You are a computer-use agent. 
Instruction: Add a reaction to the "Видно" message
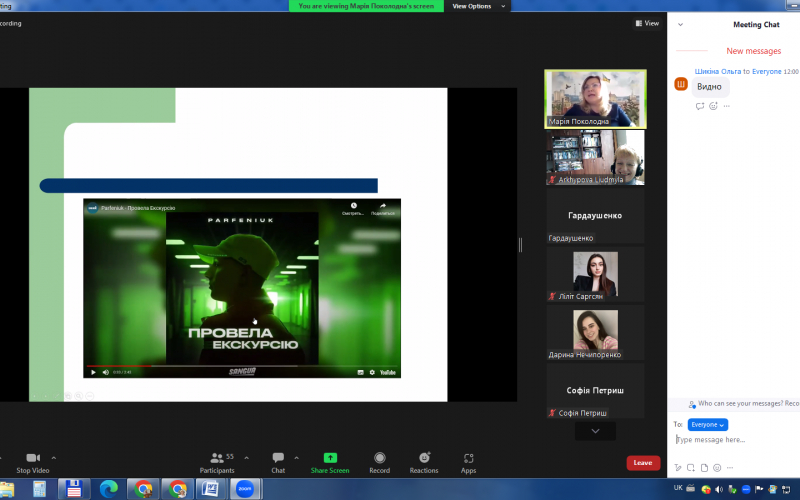point(713,106)
